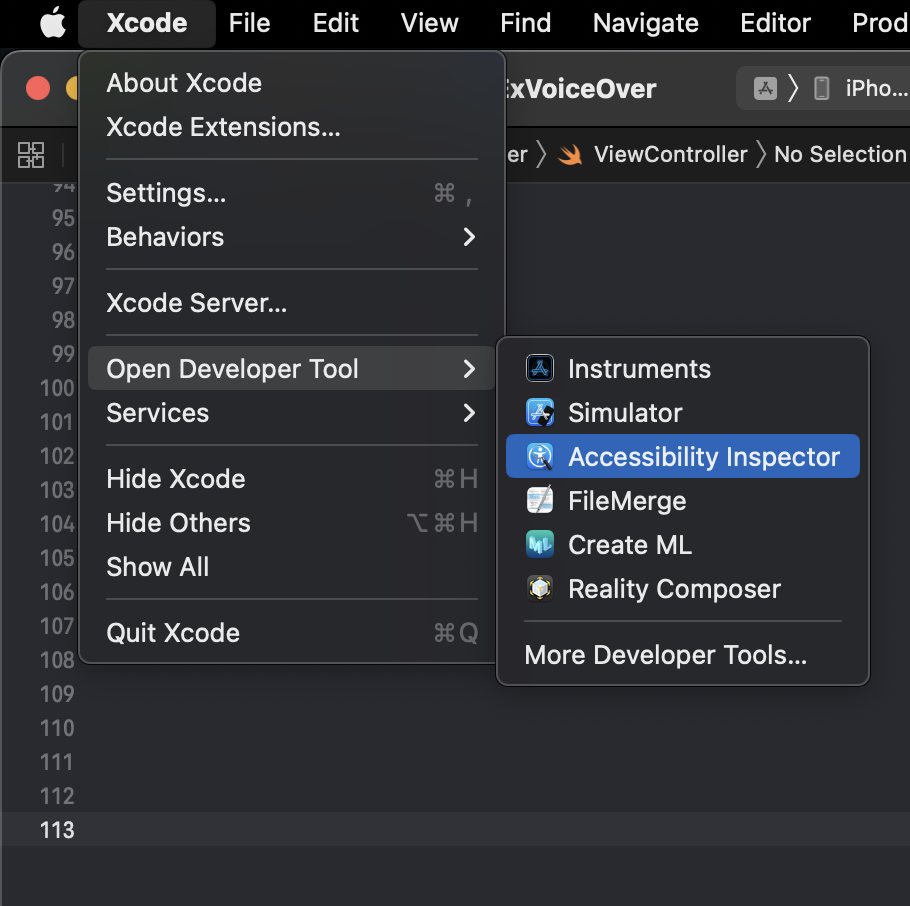910x906 pixels.
Task: Click line number 100 in gutter
Action: (57, 388)
